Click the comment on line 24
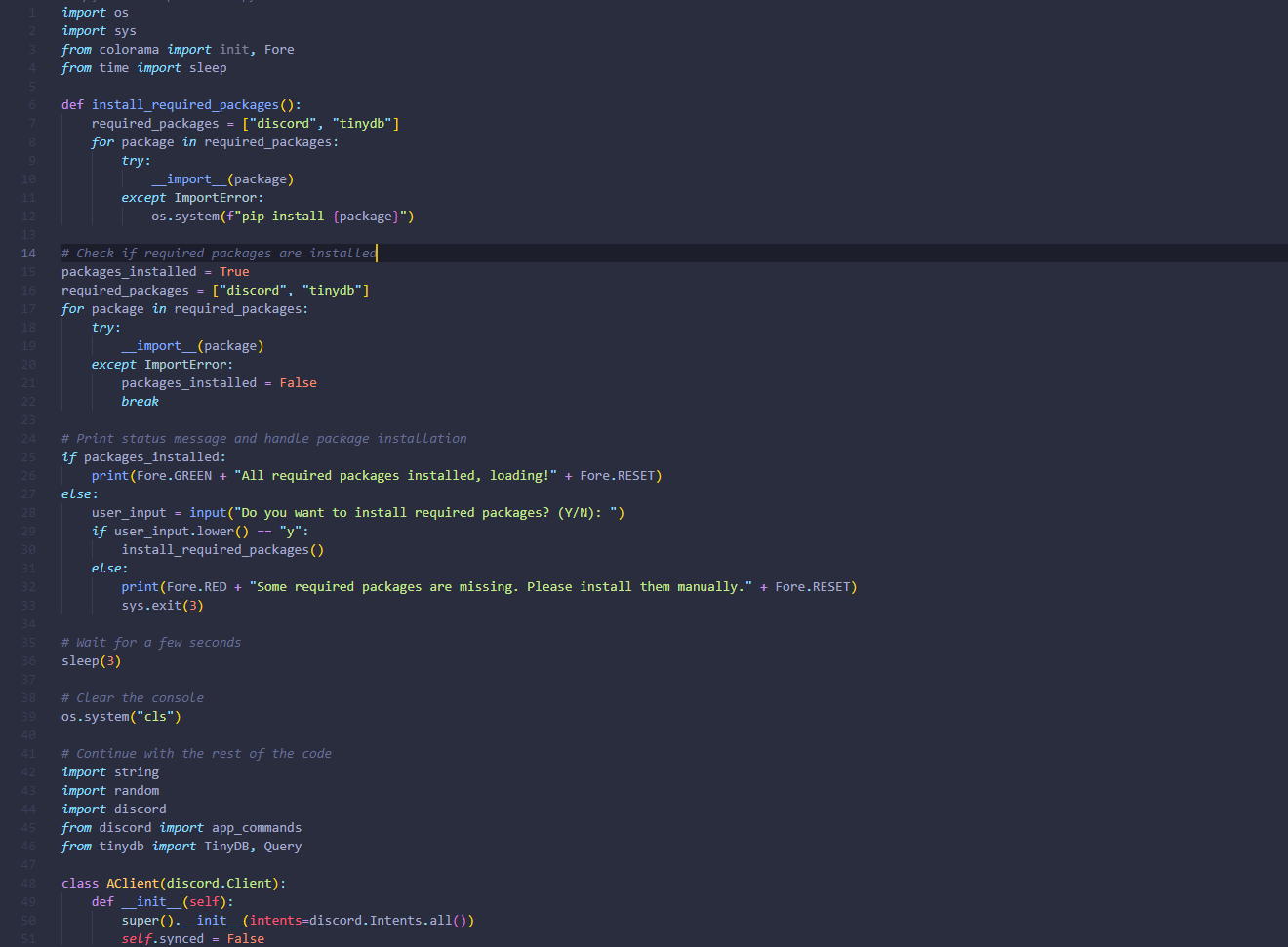This screenshot has height=947, width=1288. (x=263, y=438)
